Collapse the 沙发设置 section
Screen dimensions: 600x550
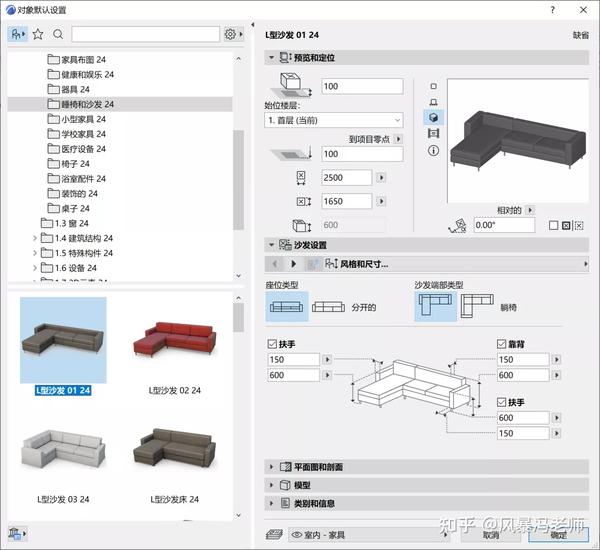click(x=271, y=245)
